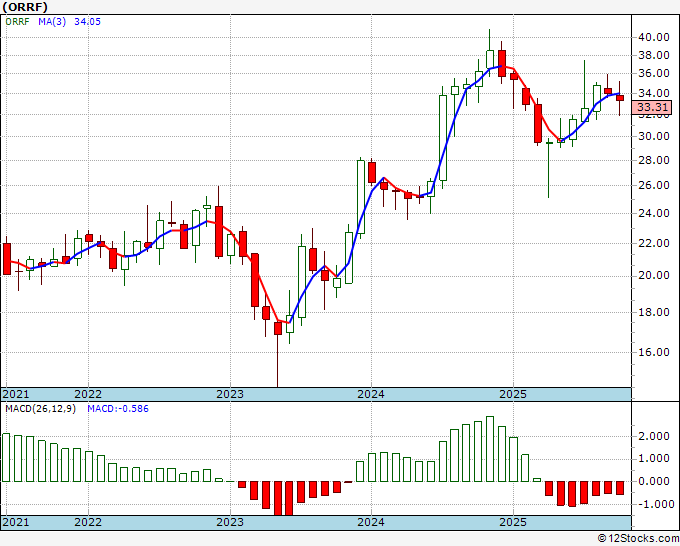Open the 12Stocks.com copyright link
This screenshot has width=680, height=546.
pos(638,539)
